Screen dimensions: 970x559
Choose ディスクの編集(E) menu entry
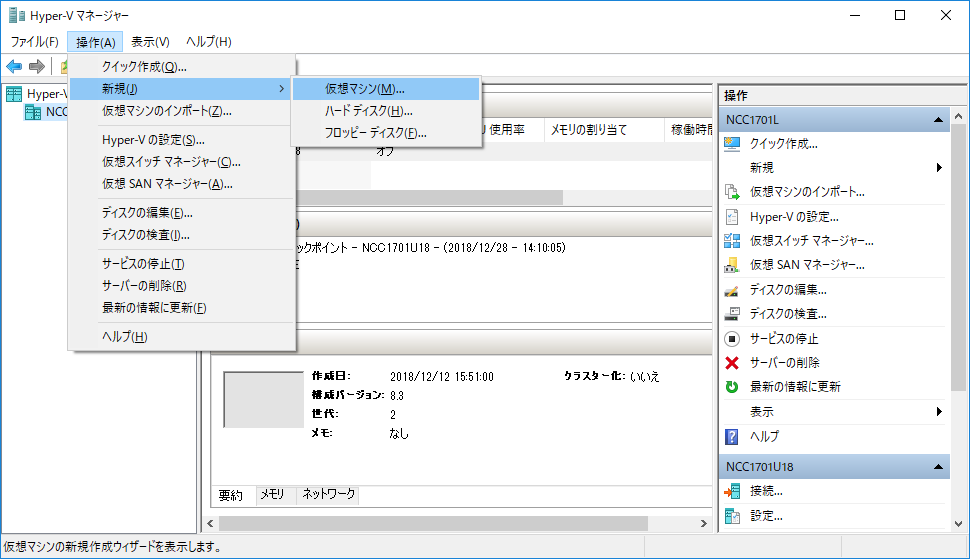pos(181,213)
